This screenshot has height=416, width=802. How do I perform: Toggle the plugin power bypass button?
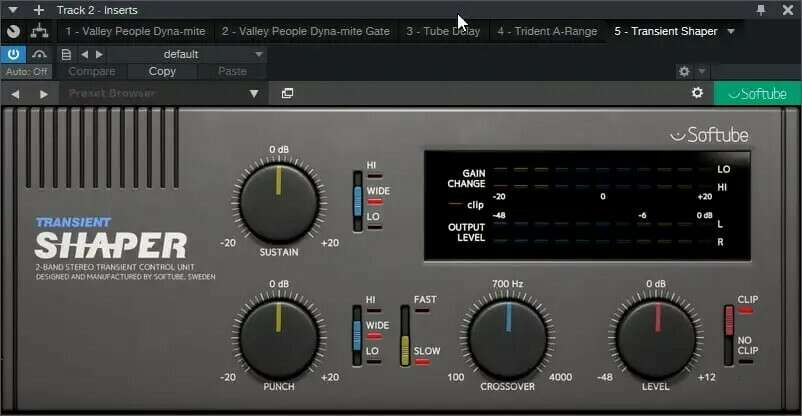coord(13,54)
